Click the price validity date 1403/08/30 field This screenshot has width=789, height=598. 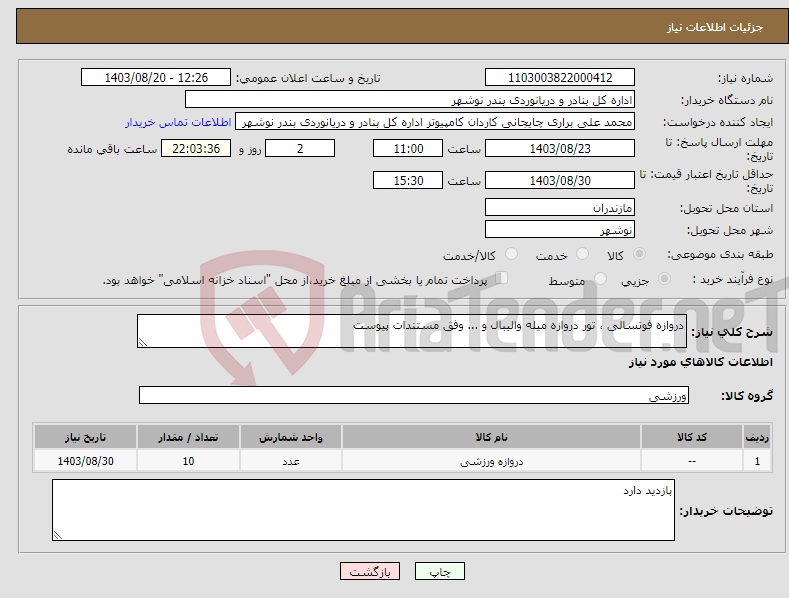point(560,180)
